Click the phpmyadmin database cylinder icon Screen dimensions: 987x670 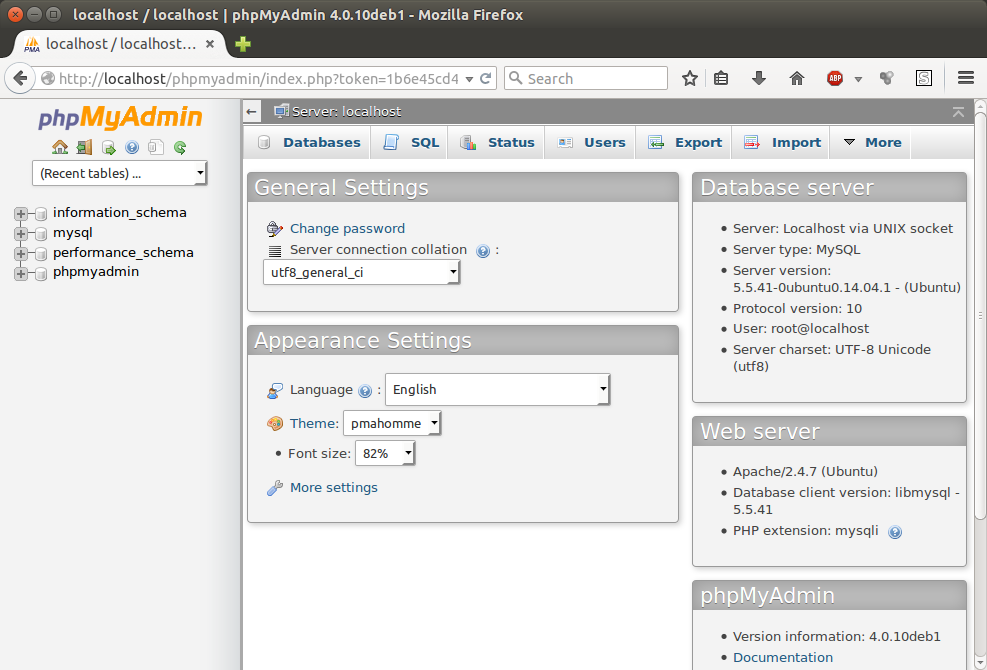tap(41, 273)
